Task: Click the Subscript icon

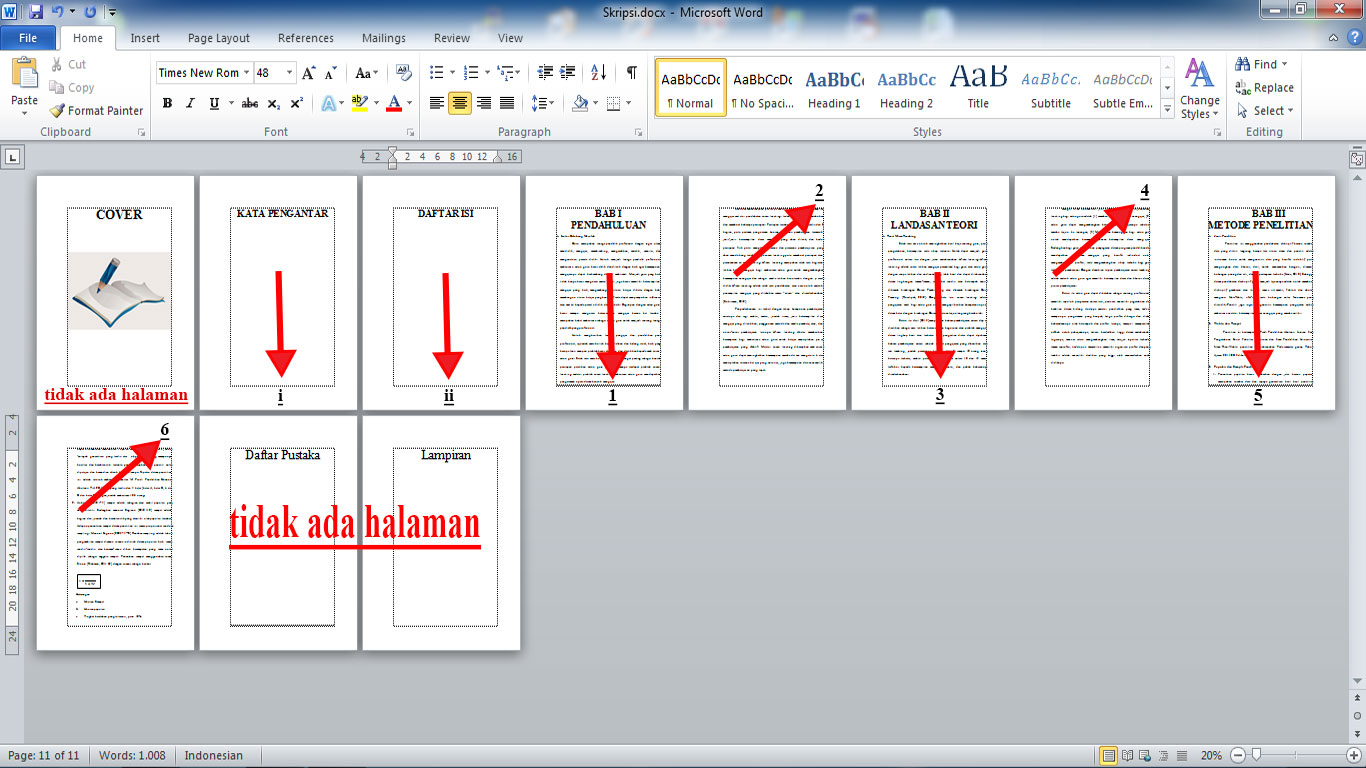Action: 275,103
